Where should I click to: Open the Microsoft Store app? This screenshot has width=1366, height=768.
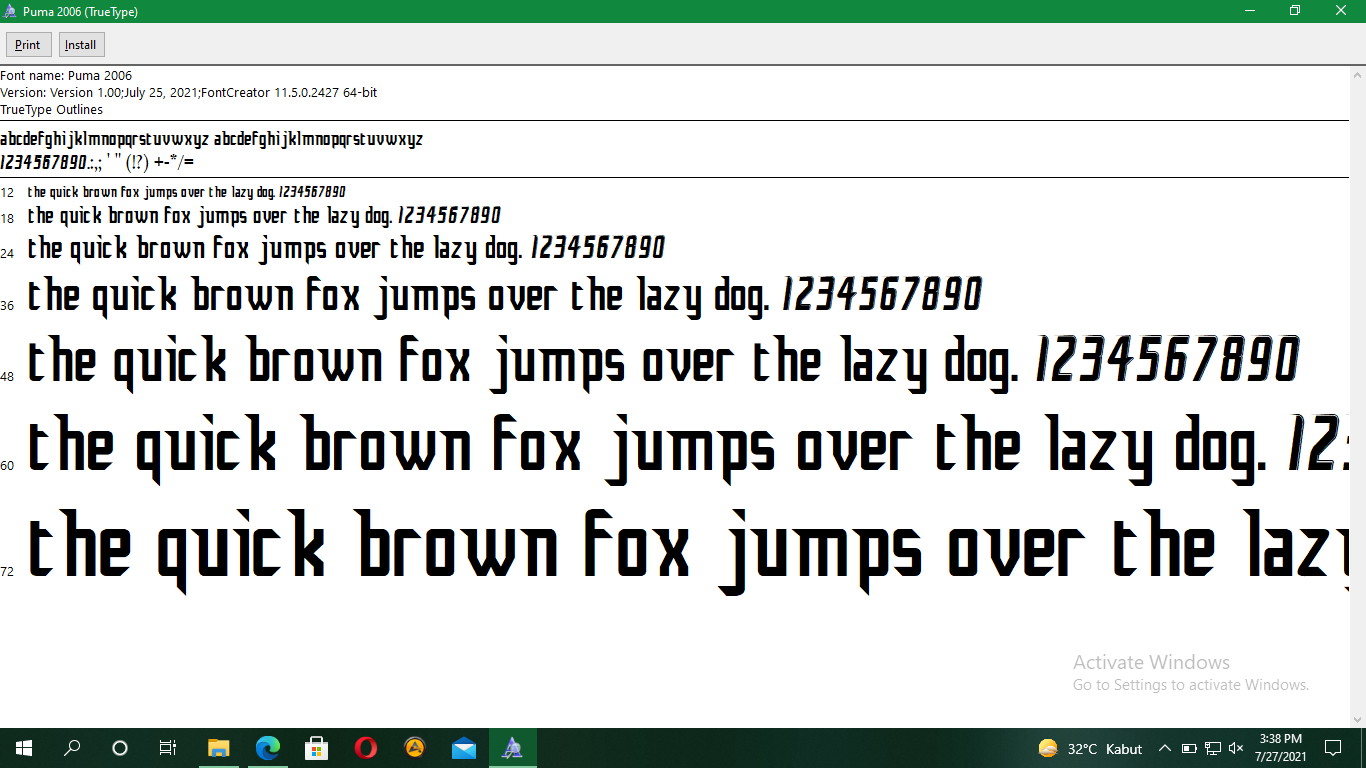click(x=316, y=747)
